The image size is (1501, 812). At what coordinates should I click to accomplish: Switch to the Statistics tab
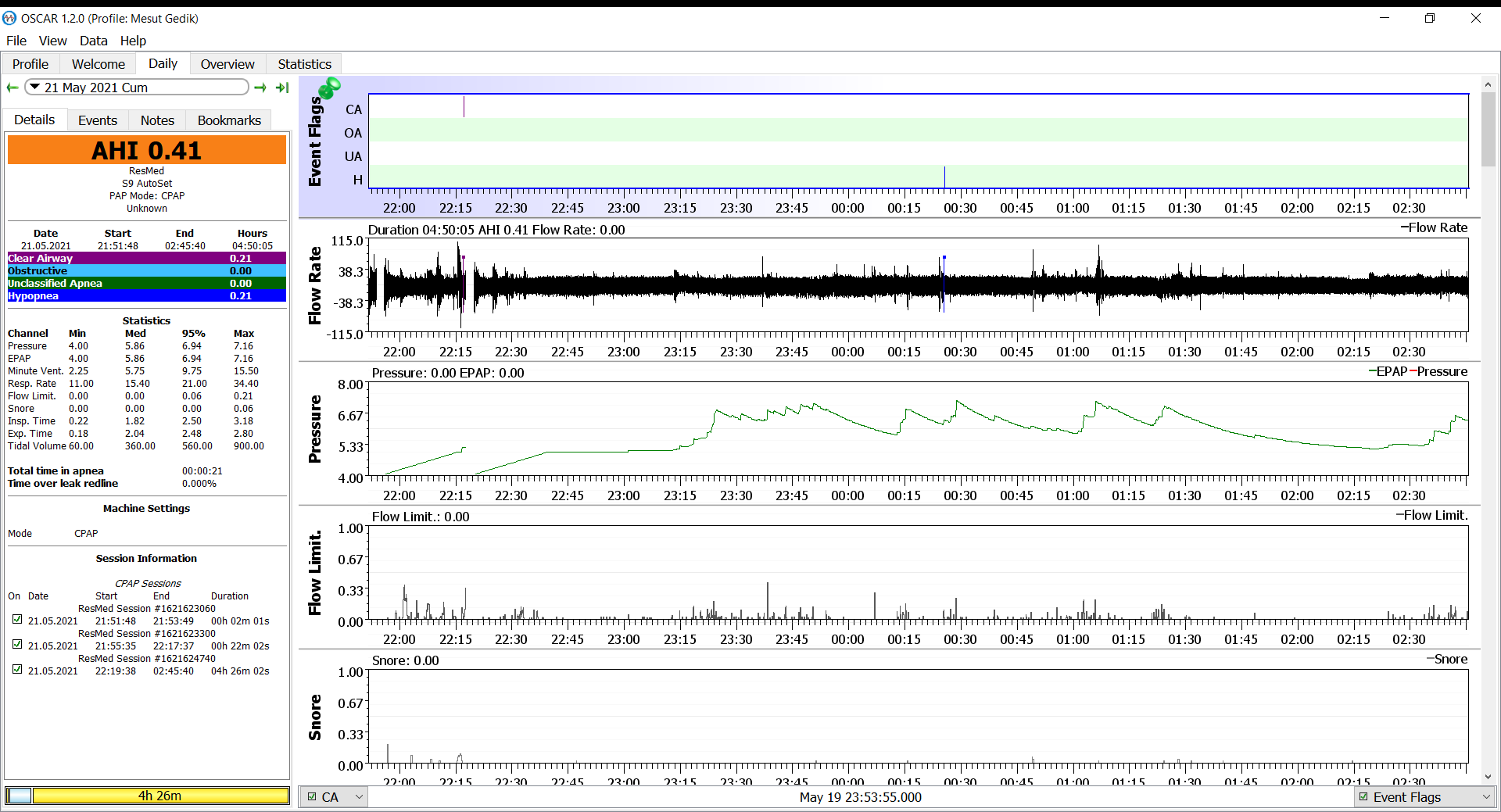point(304,64)
